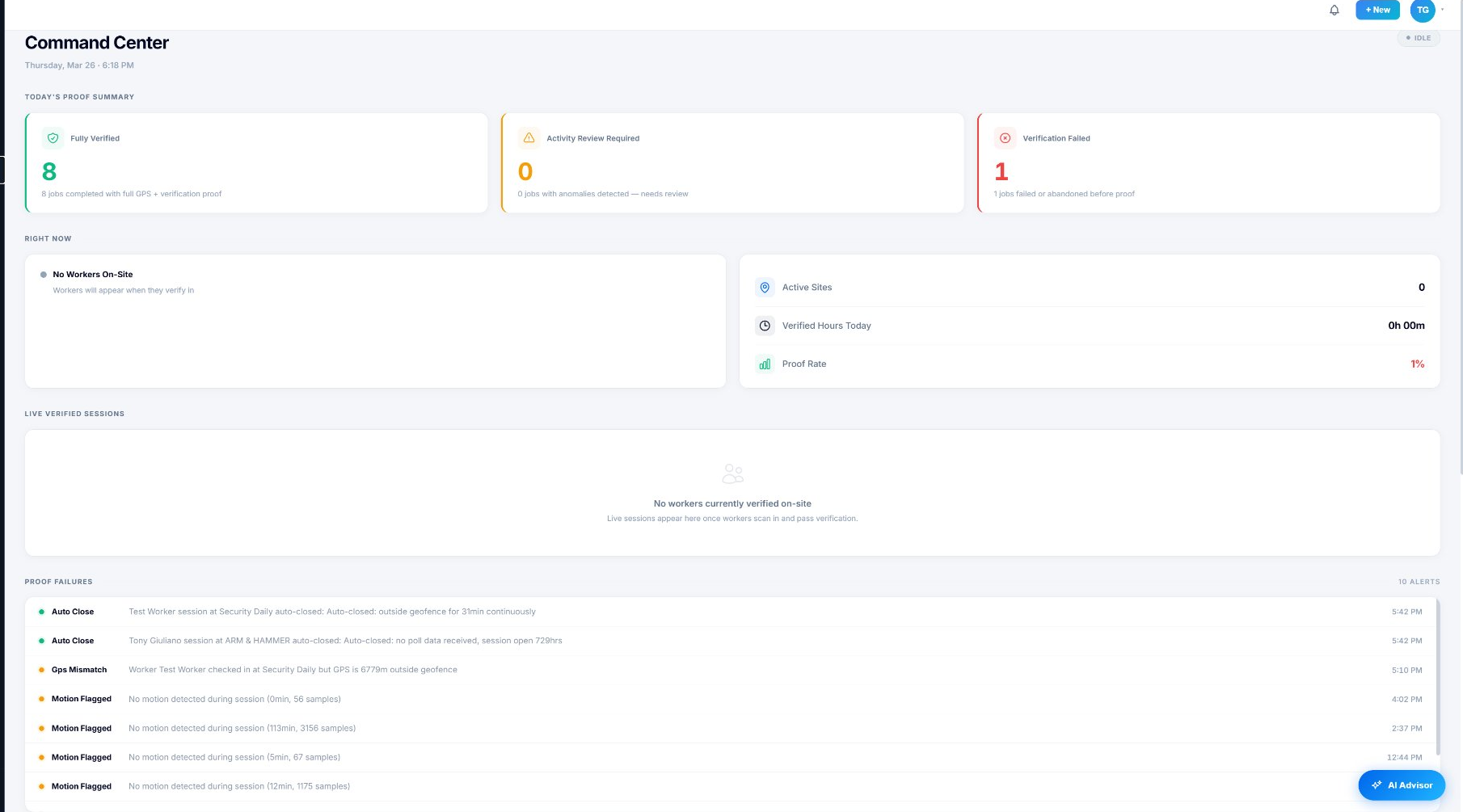
Task: Open the AI Advisor assistant
Action: click(1402, 785)
